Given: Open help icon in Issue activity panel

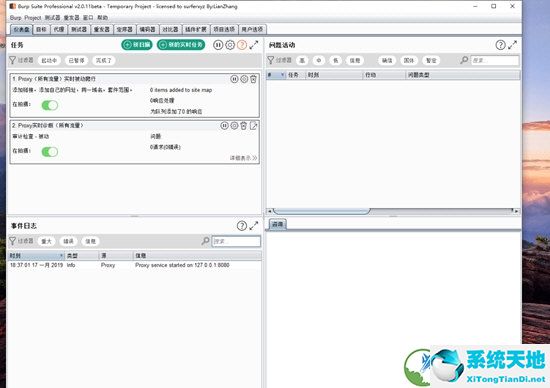Looking at the screenshot, I should click(501, 45).
